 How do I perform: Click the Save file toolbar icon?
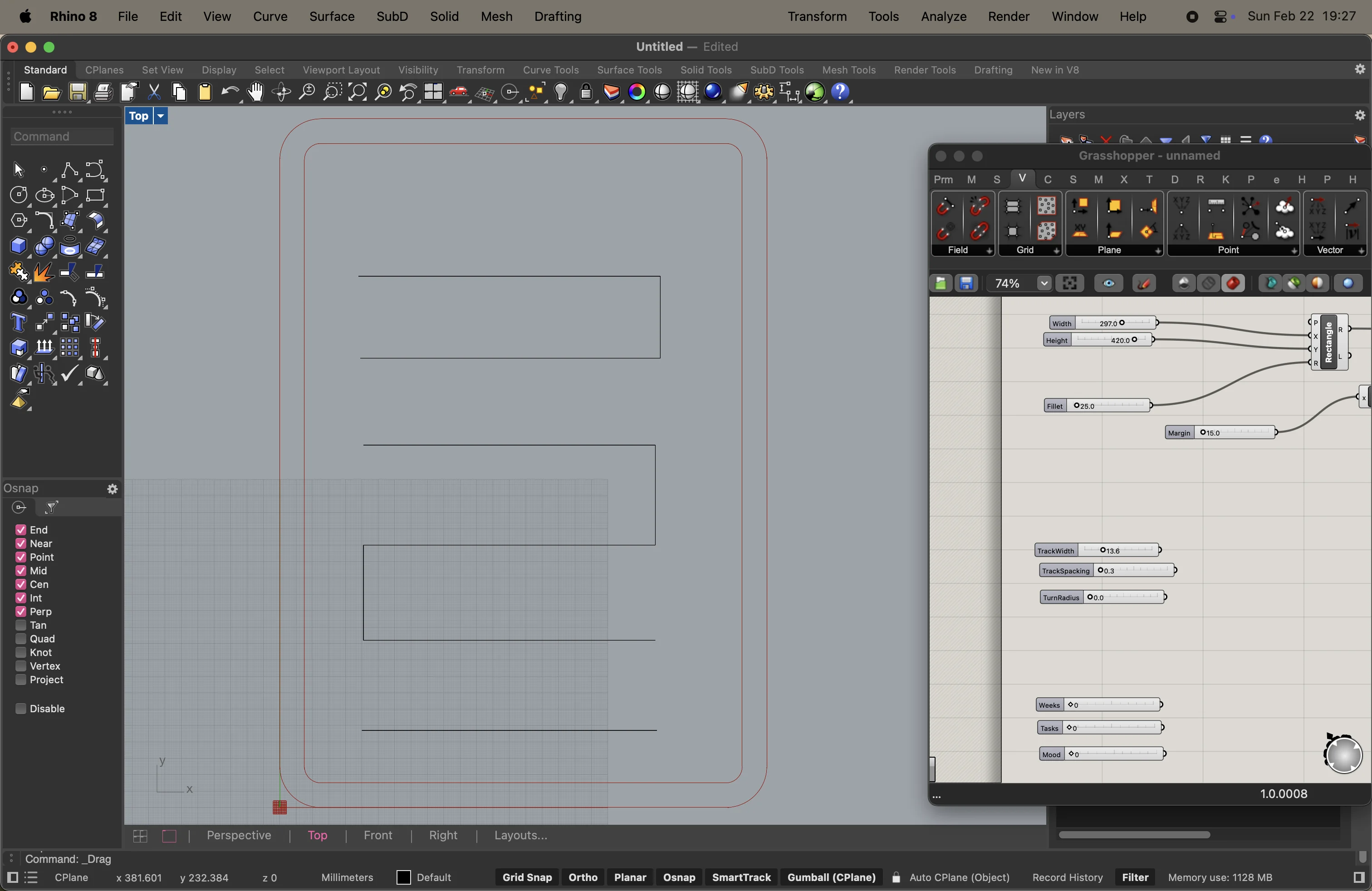[x=78, y=92]
